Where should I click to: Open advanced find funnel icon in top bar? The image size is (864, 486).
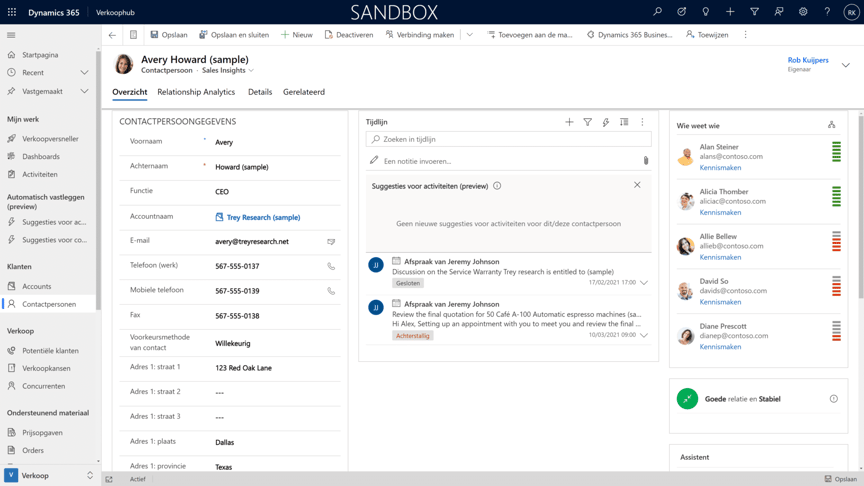(754, 12)
